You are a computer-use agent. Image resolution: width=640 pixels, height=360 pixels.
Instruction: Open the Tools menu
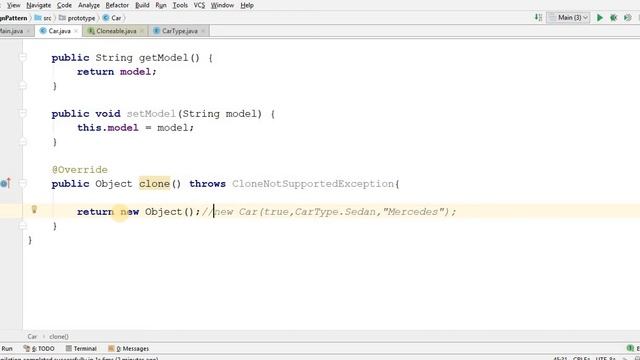point(180,5)
